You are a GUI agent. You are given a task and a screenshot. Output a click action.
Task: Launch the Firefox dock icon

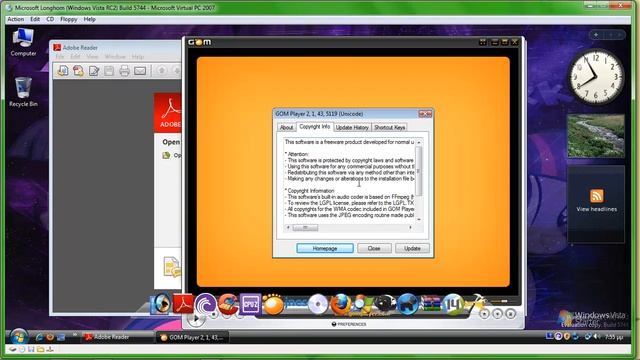click(340, 304)
